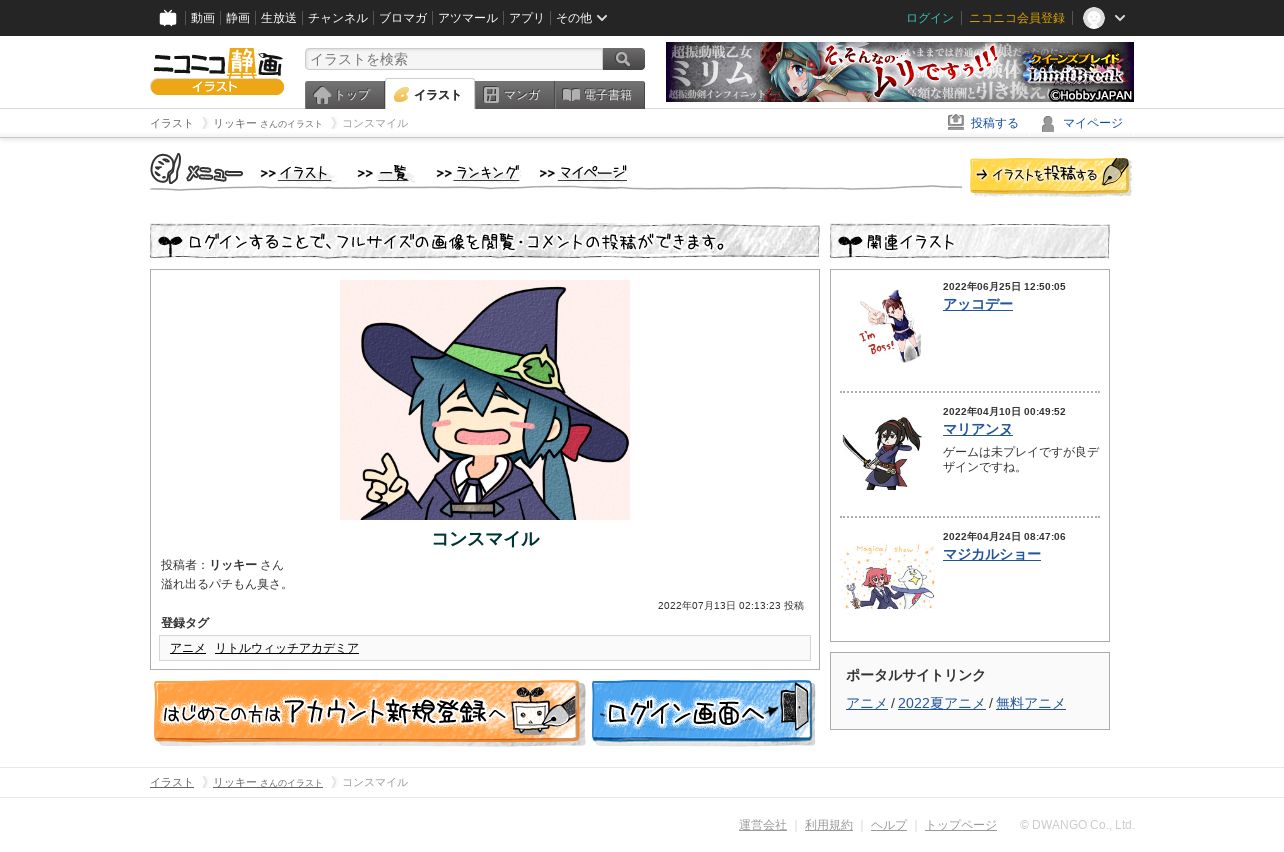This screenshot has height=852, width=1284.
Task: Open ブロマガ in top bar
Action: click(x=403, y=18)
